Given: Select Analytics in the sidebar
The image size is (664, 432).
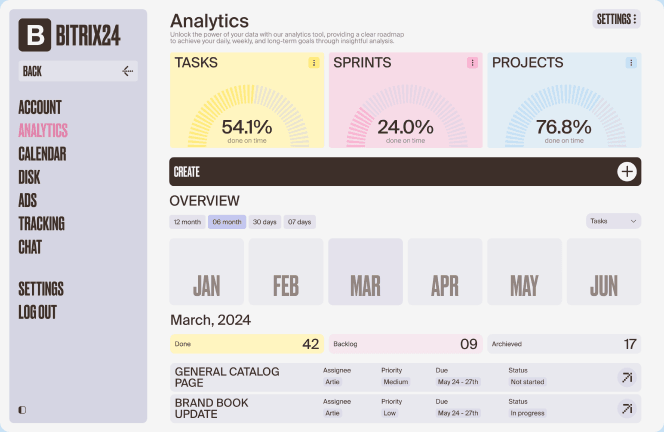Looking at the screenshot, I should (x=43, y=130).
